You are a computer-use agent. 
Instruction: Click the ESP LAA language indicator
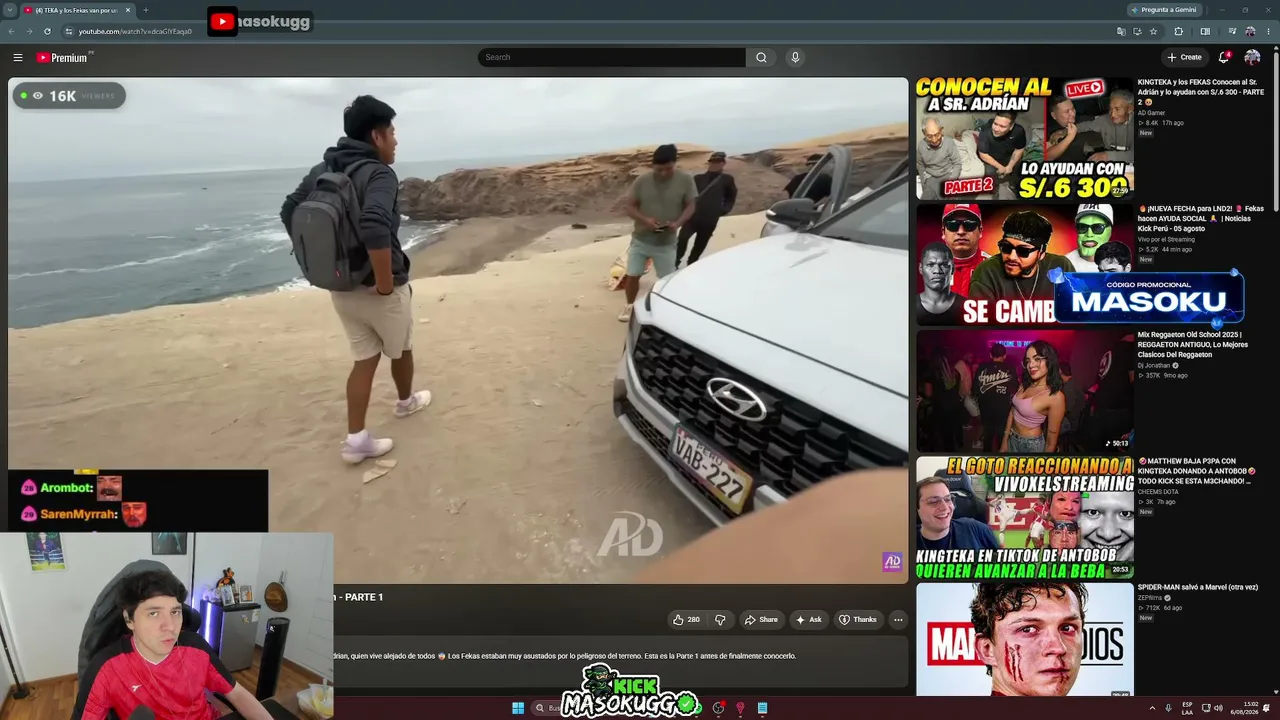(1187, 708)
